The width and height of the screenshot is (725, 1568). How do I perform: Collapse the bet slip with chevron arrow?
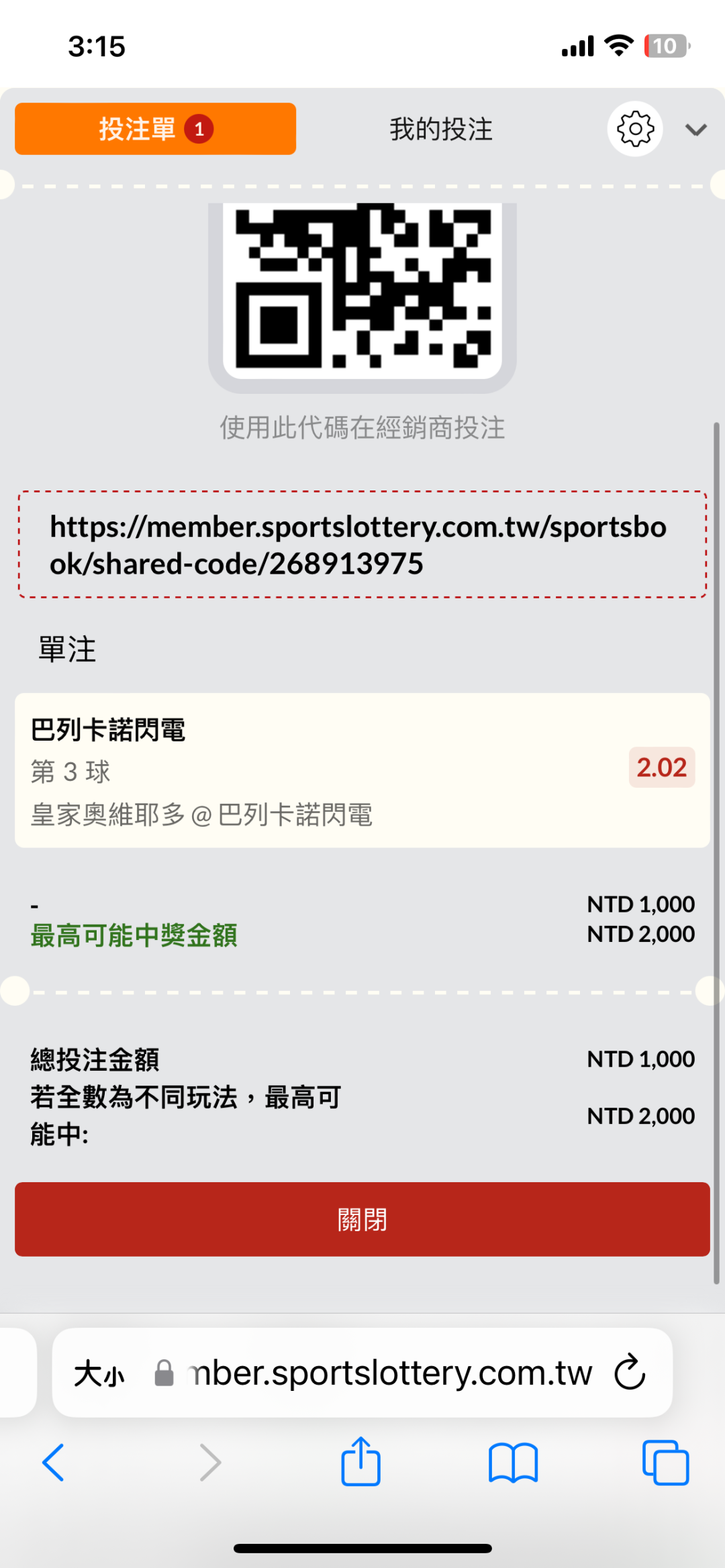(x=696, y=129)
